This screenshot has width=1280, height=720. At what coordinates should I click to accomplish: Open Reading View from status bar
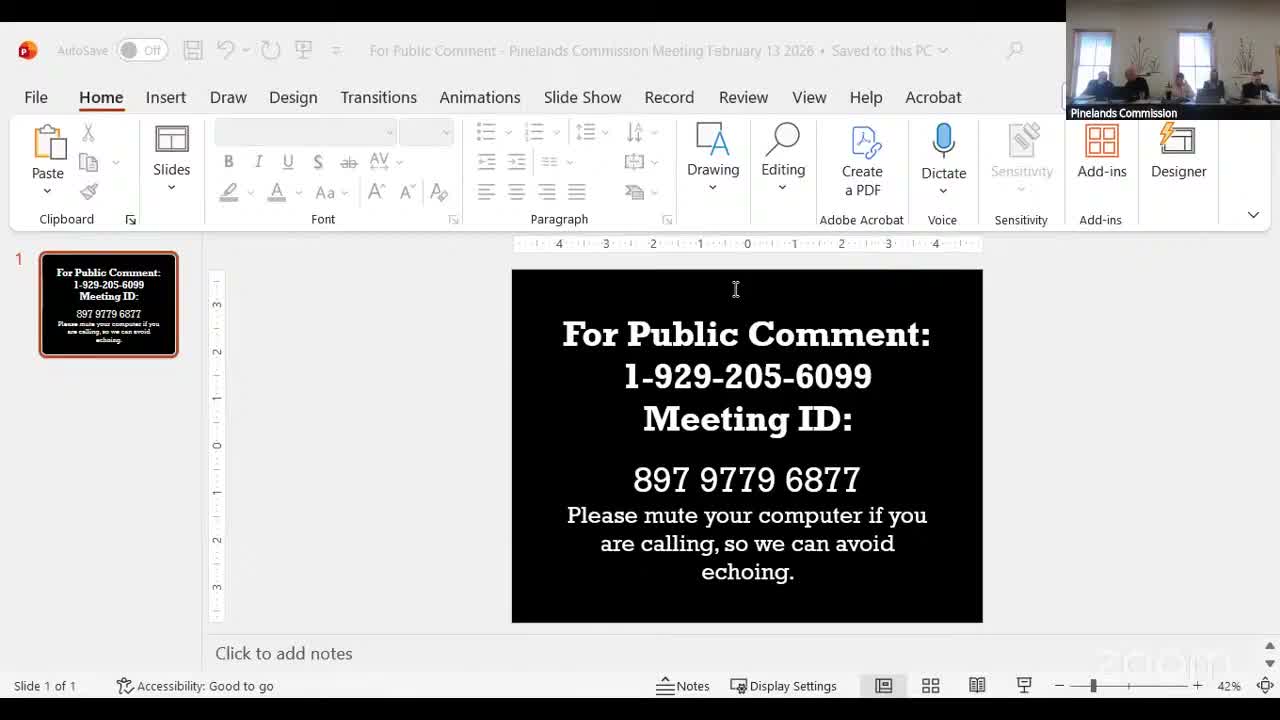(977, 686)
